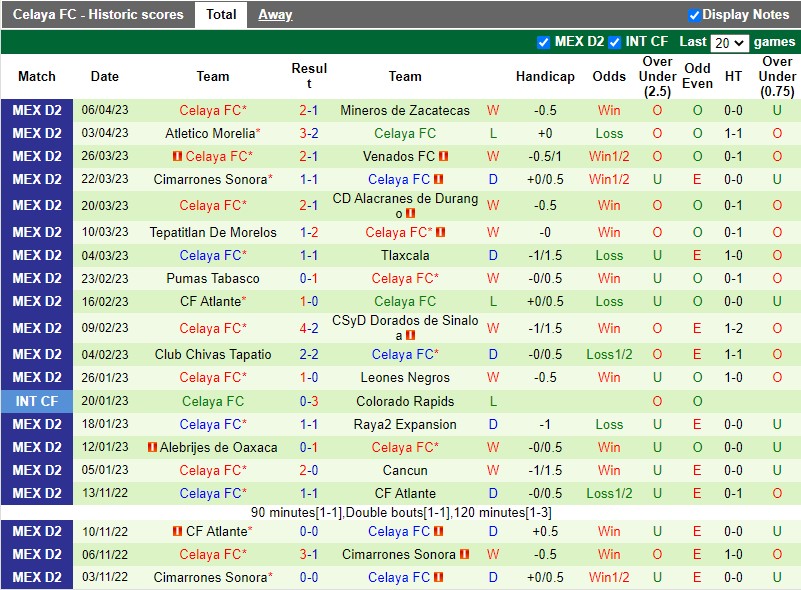Click the red card icon by CD Alacranes de Durango
Image resolution: width=801 pixels, height=590 pixels.
coord(410,214)
